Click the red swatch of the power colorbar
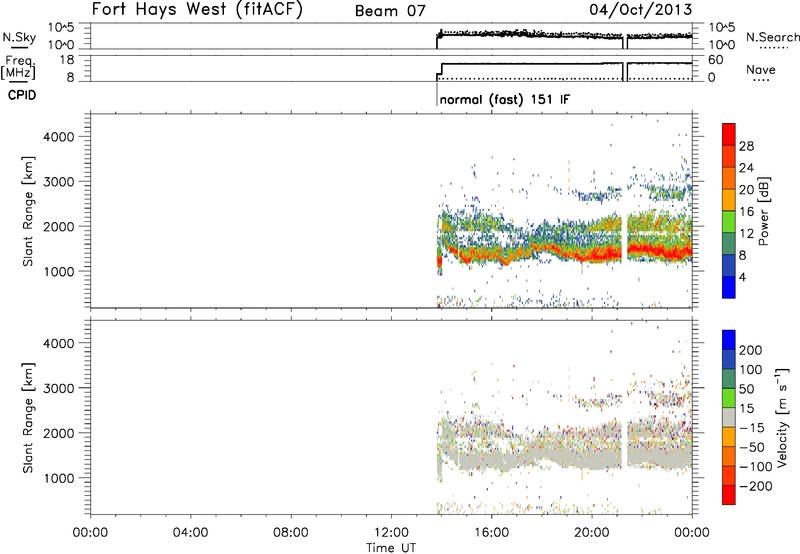 (729, 134)
